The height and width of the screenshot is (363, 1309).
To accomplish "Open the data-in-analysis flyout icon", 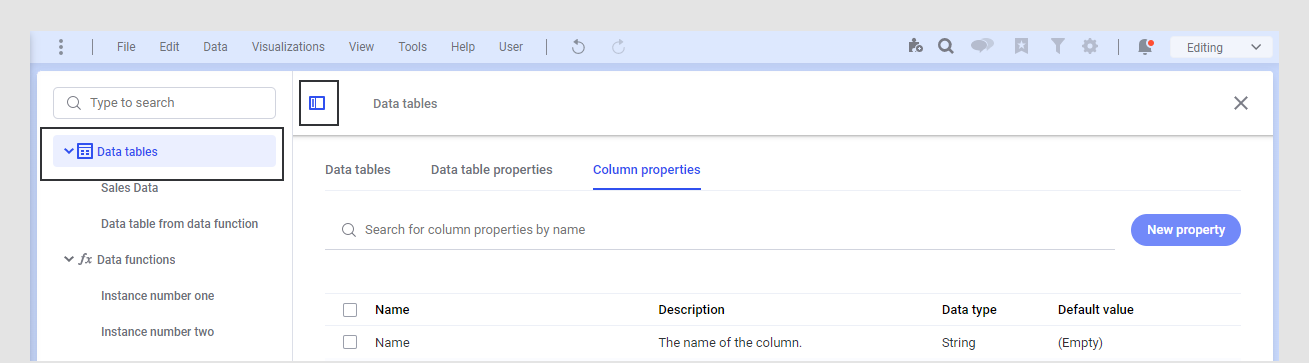I will [915, 46].
